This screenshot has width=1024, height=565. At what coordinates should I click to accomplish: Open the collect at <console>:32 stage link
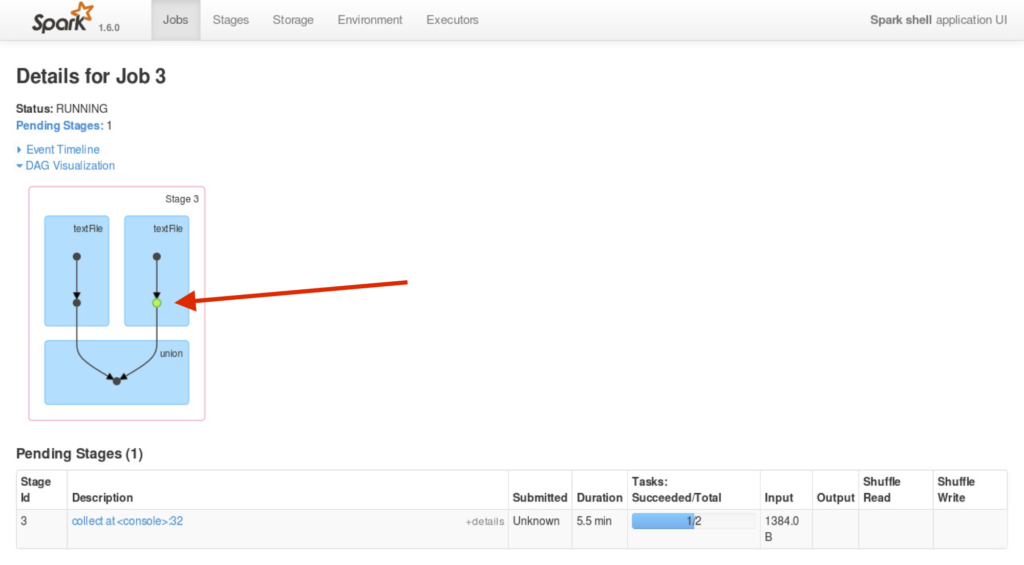coord(127,521)
